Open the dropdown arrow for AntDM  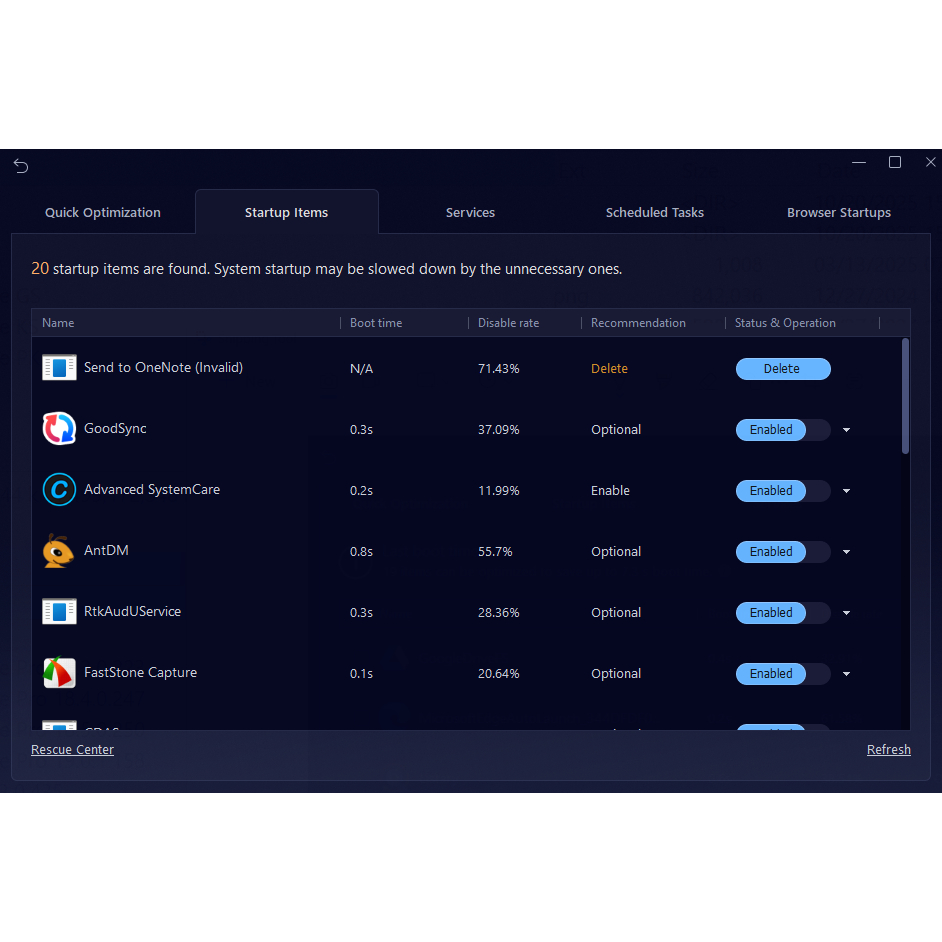click(846, 552)
